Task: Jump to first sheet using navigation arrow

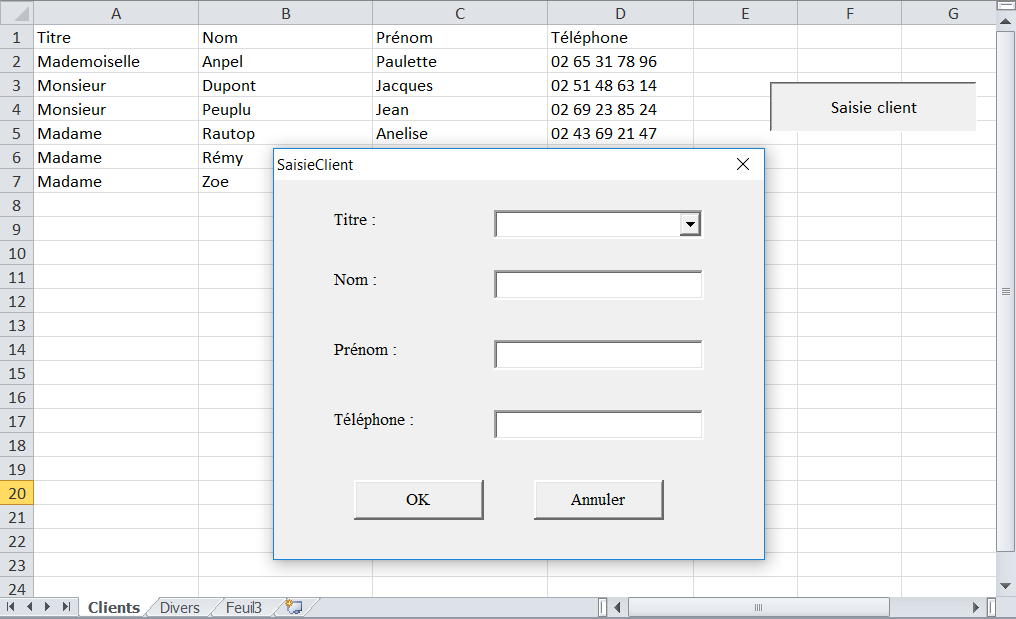Action: click(11, 607)
